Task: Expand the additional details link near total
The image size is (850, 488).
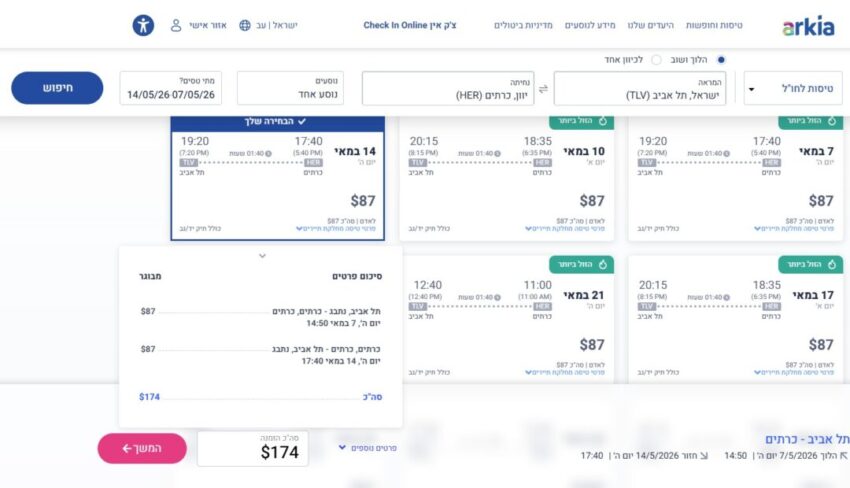Action: click(x=368, y=448)
